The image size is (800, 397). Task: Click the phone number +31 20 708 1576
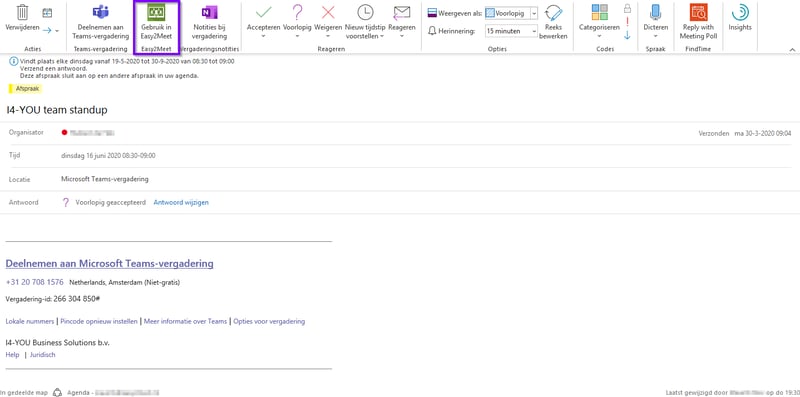pyautogui.click(x=35, y=282)
